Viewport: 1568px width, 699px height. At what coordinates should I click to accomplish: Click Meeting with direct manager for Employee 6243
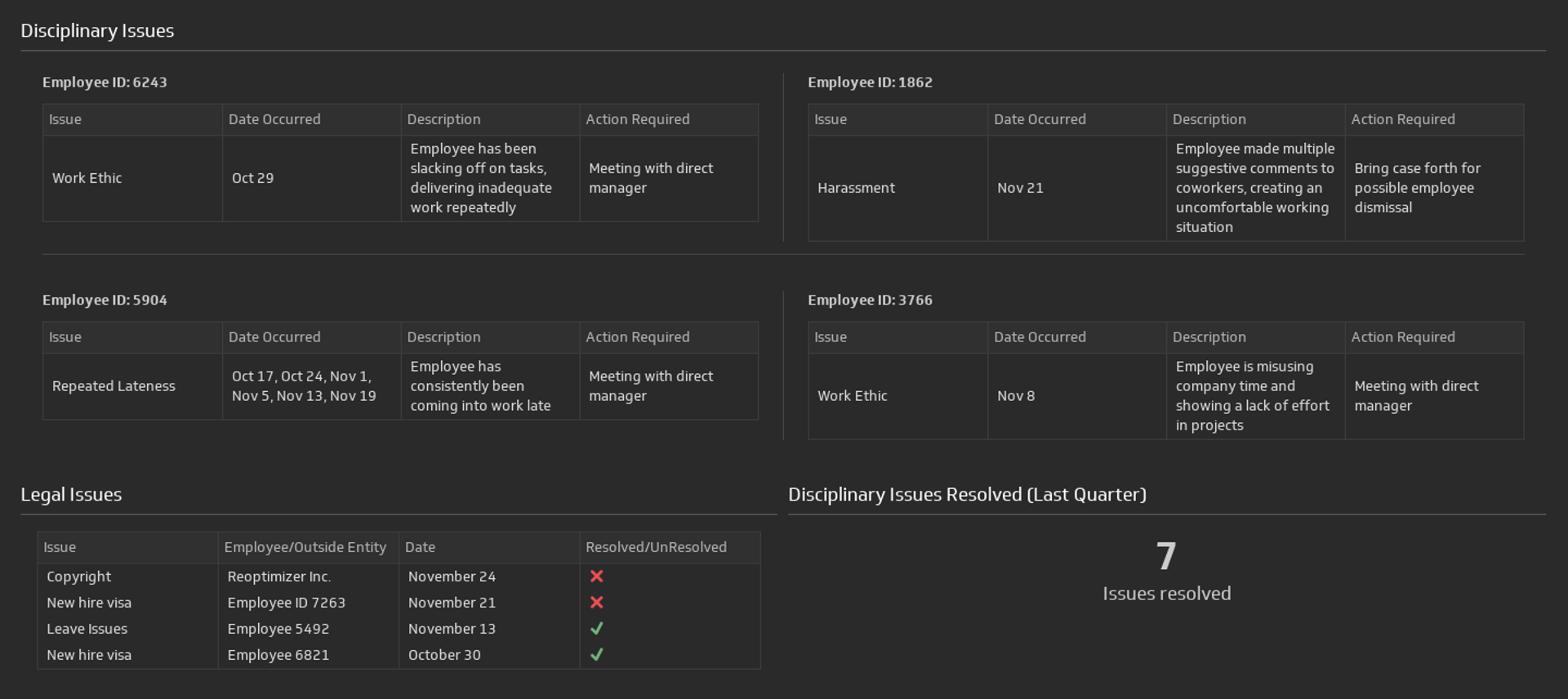coord(669,178)
